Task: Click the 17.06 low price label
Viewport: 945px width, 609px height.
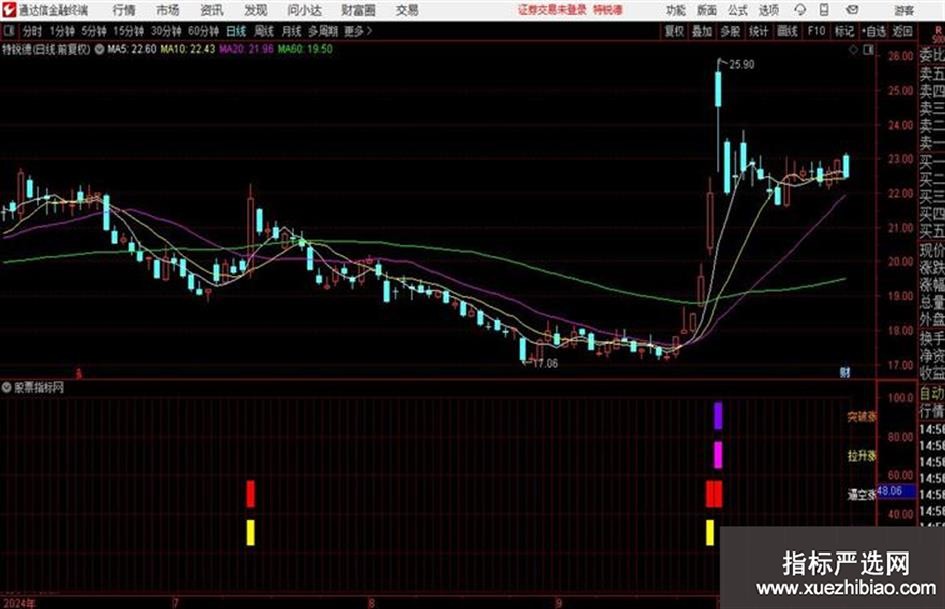Action: pos(545,364)
